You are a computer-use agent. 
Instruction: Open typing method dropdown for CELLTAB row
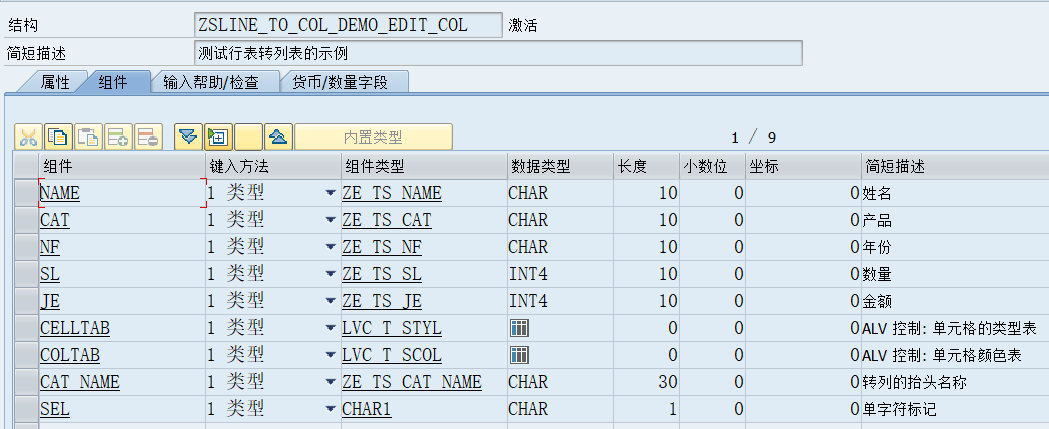tap(330, 328)
